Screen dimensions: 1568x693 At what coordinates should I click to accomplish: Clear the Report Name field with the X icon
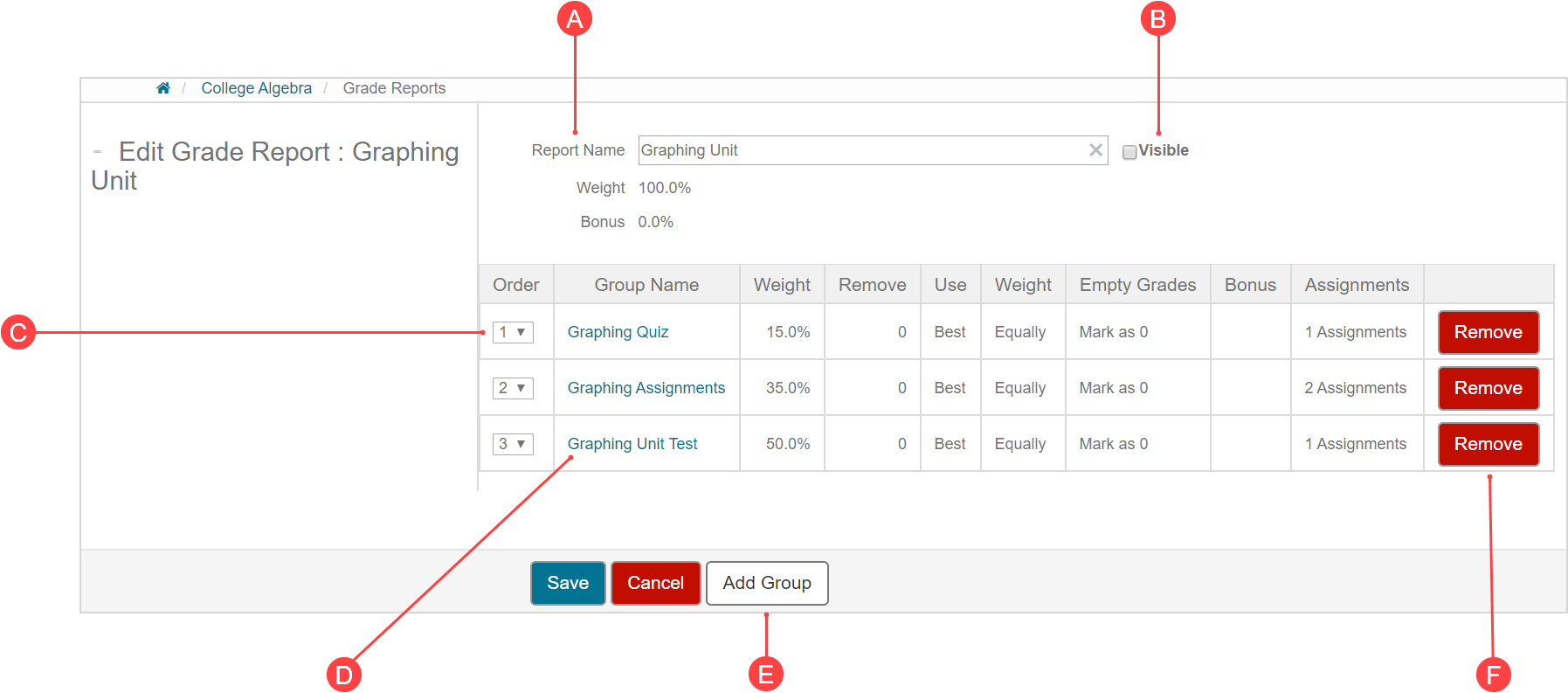(1095, 150)
